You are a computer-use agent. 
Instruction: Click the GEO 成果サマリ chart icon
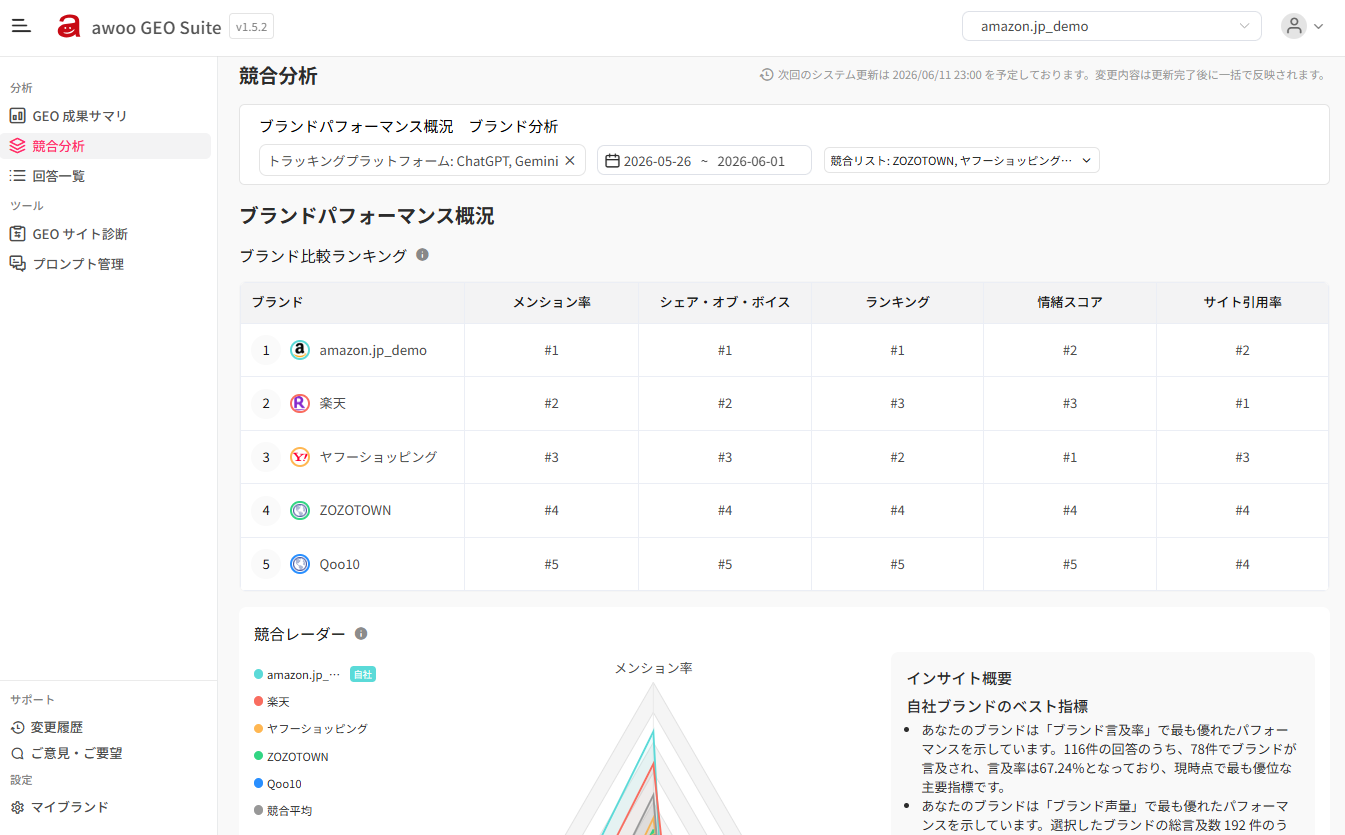pos(17,116)
